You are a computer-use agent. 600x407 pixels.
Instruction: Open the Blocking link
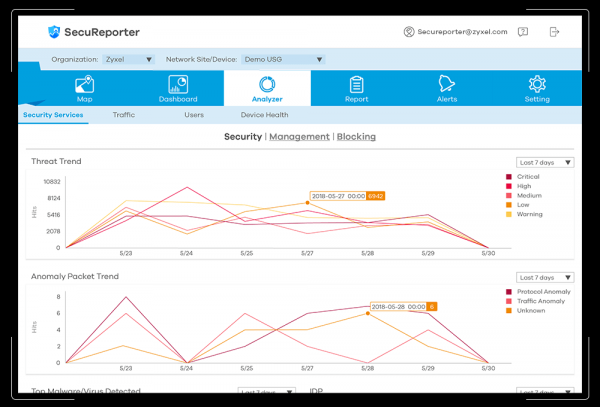tap(356, 137)
